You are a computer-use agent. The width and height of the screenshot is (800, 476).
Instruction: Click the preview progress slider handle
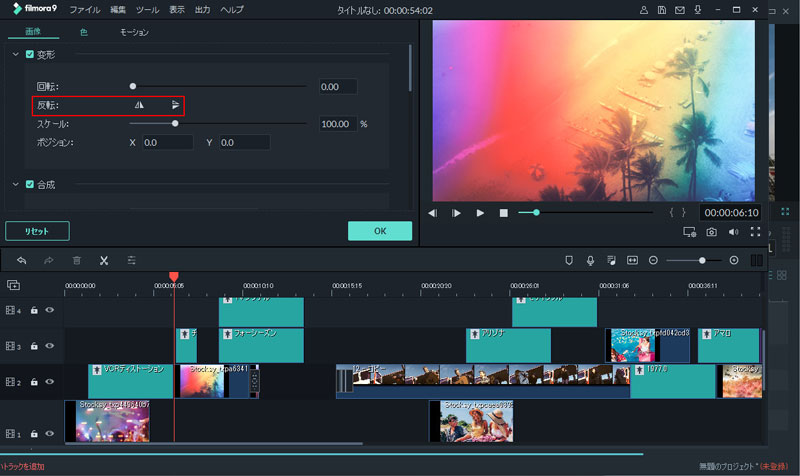click(x=536, y=212)
